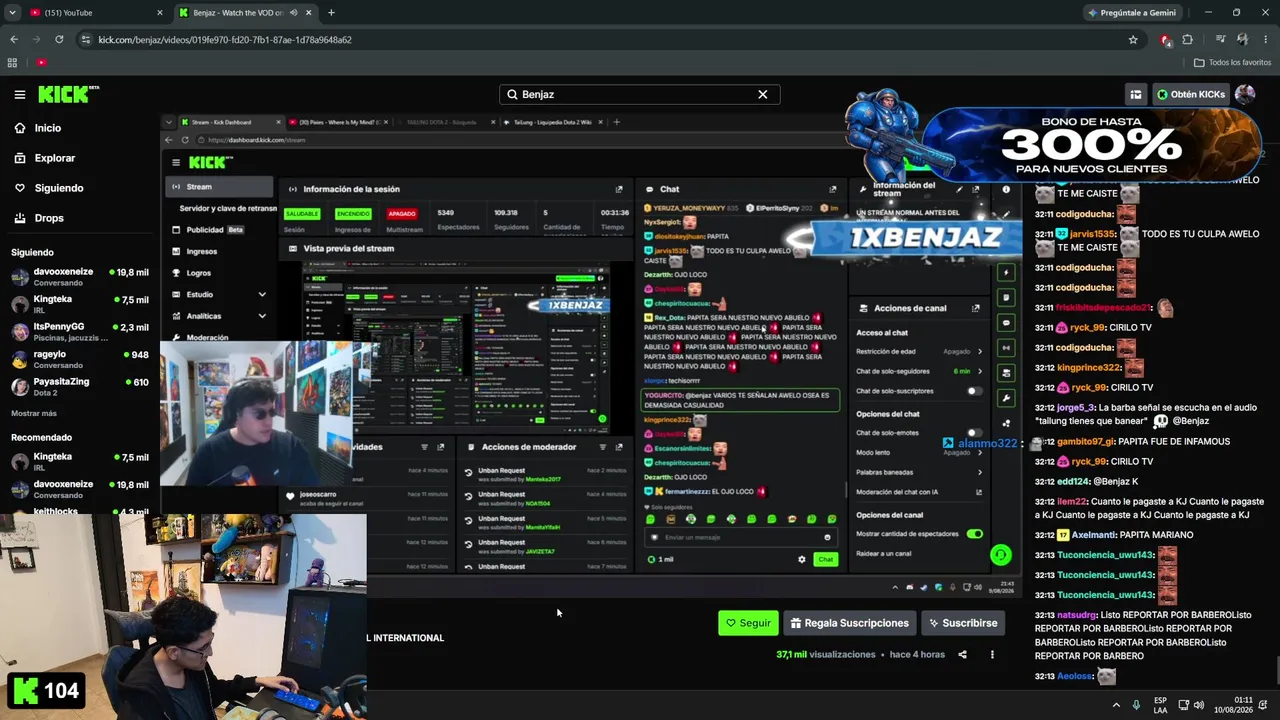Click the browser address bar URL
1280x720 pixels.
point(225,40)
